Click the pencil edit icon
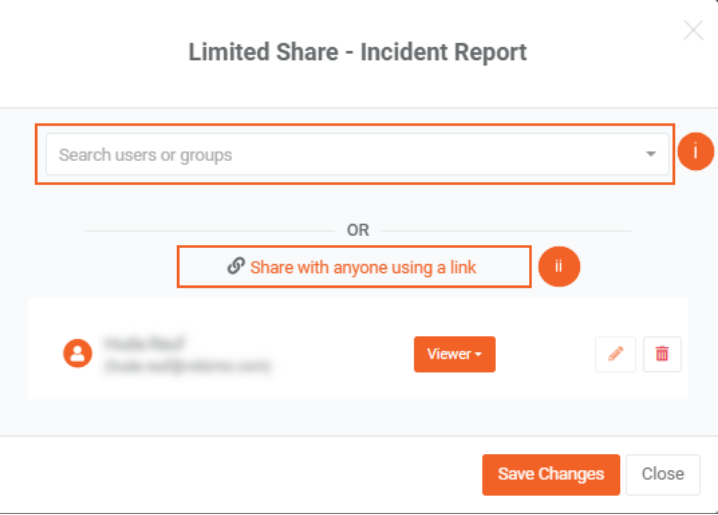The image size is (718, 515). click(x=615, y=354)
